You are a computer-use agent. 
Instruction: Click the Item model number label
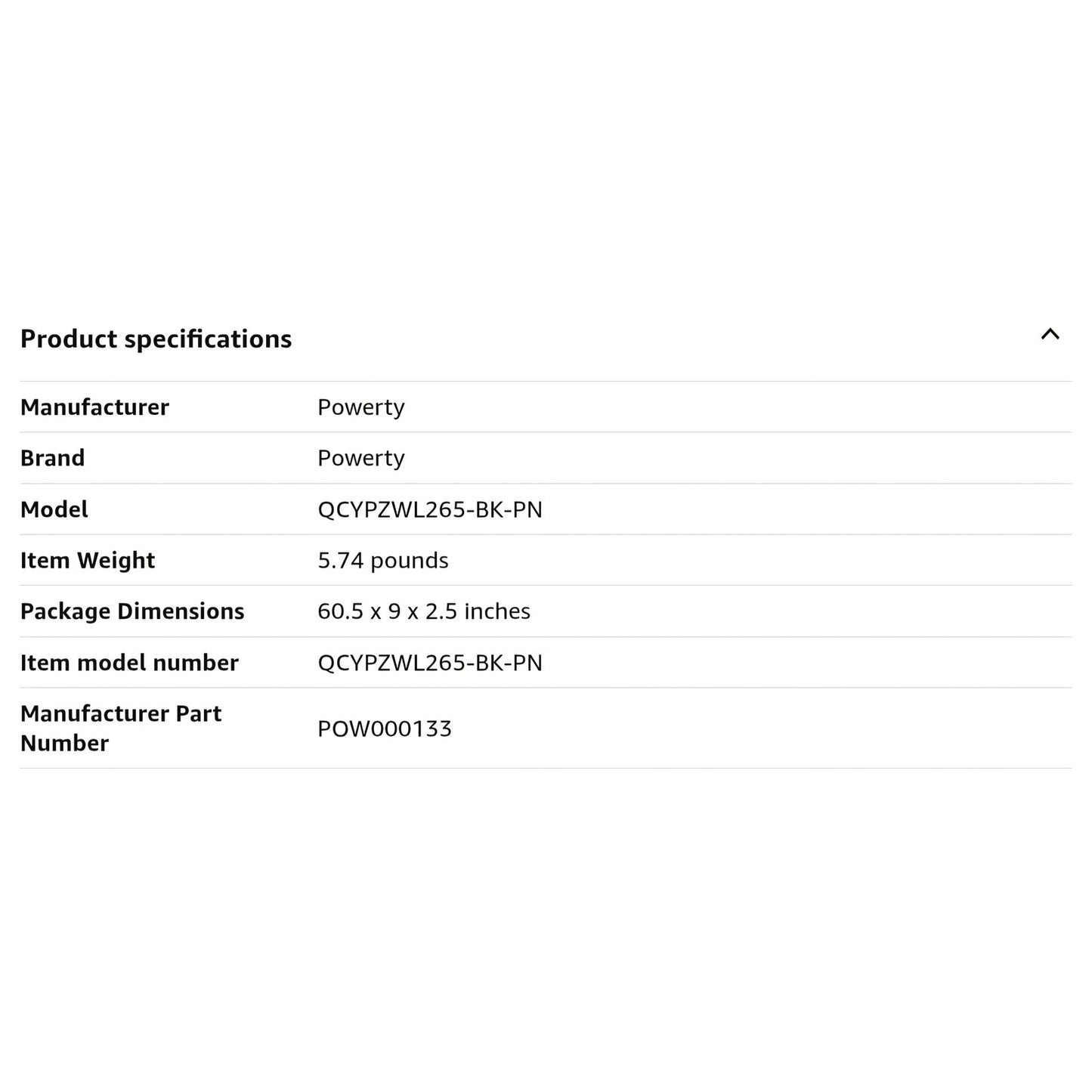(x=129, y=663)
